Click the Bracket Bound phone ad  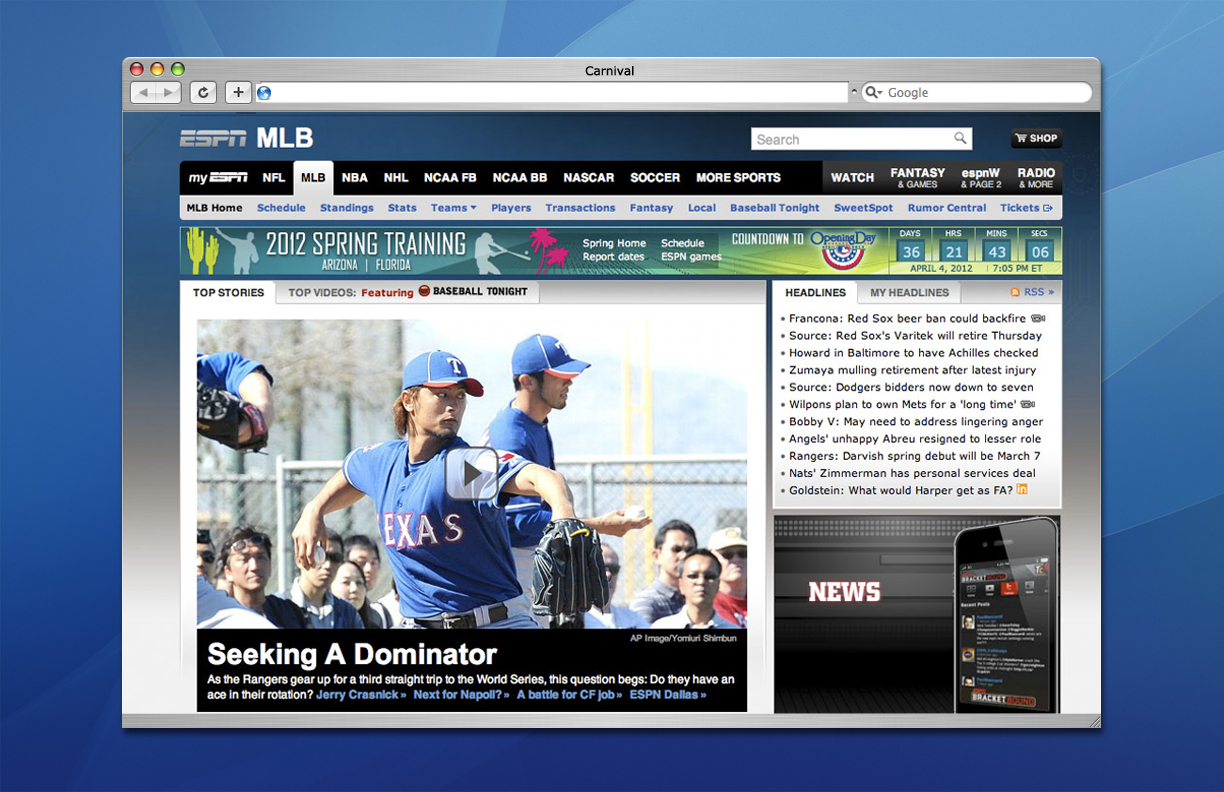(x=917, y=613)
